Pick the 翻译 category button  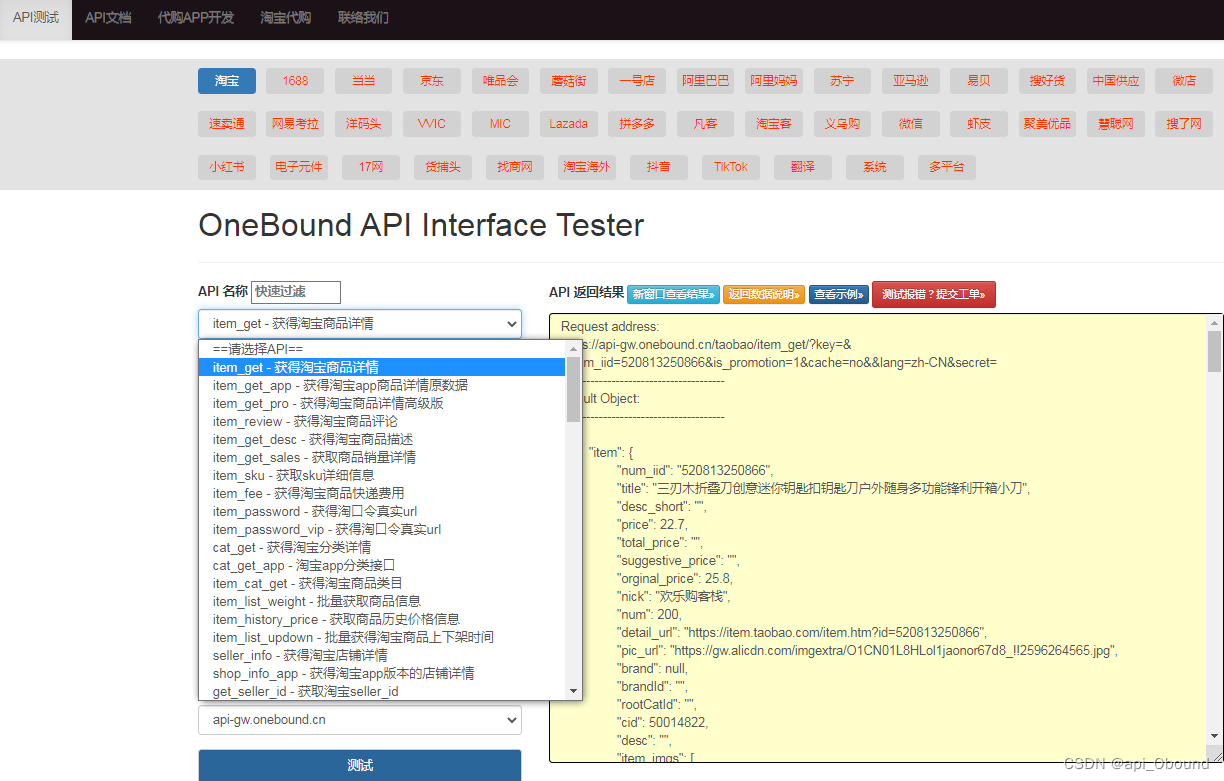click(x=803, y=167)
